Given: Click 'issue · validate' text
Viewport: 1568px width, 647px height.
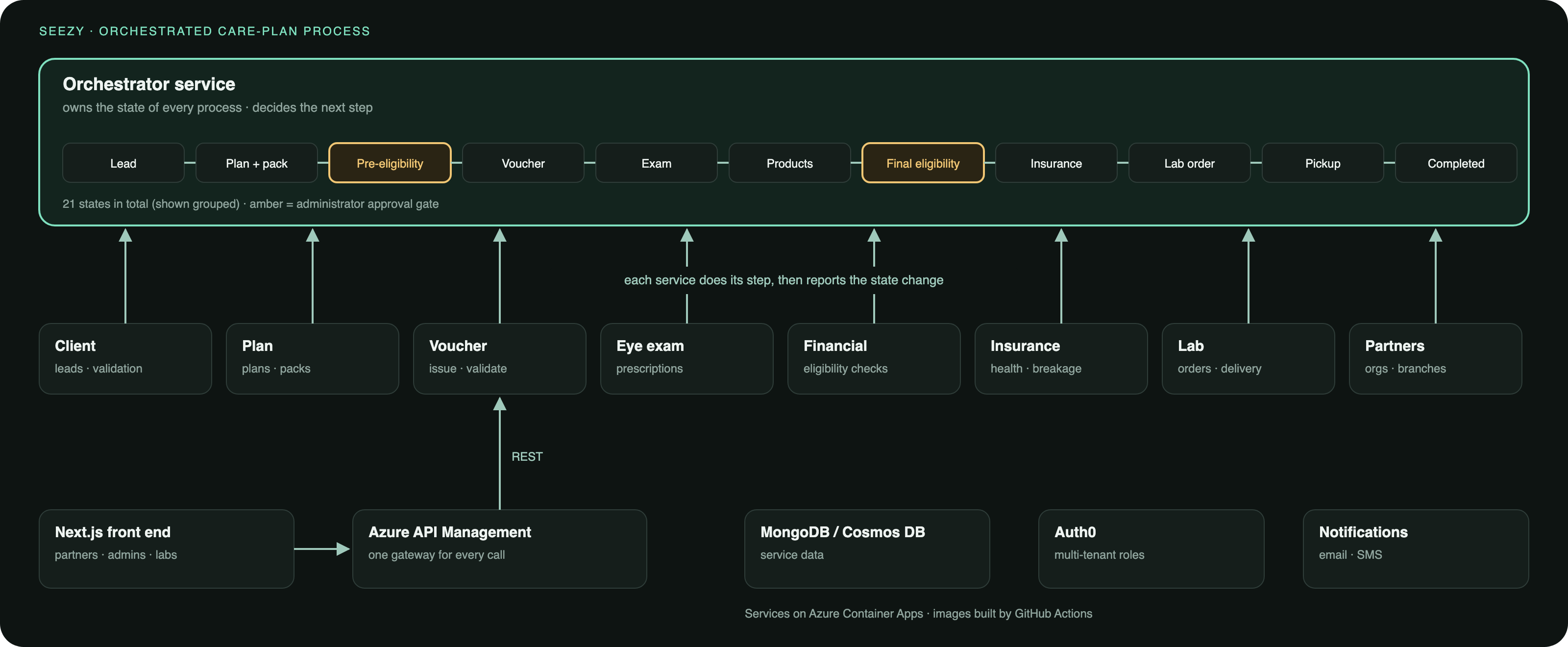Looking at the screenshot, I should pyautogui.click(x=468, y=368).
